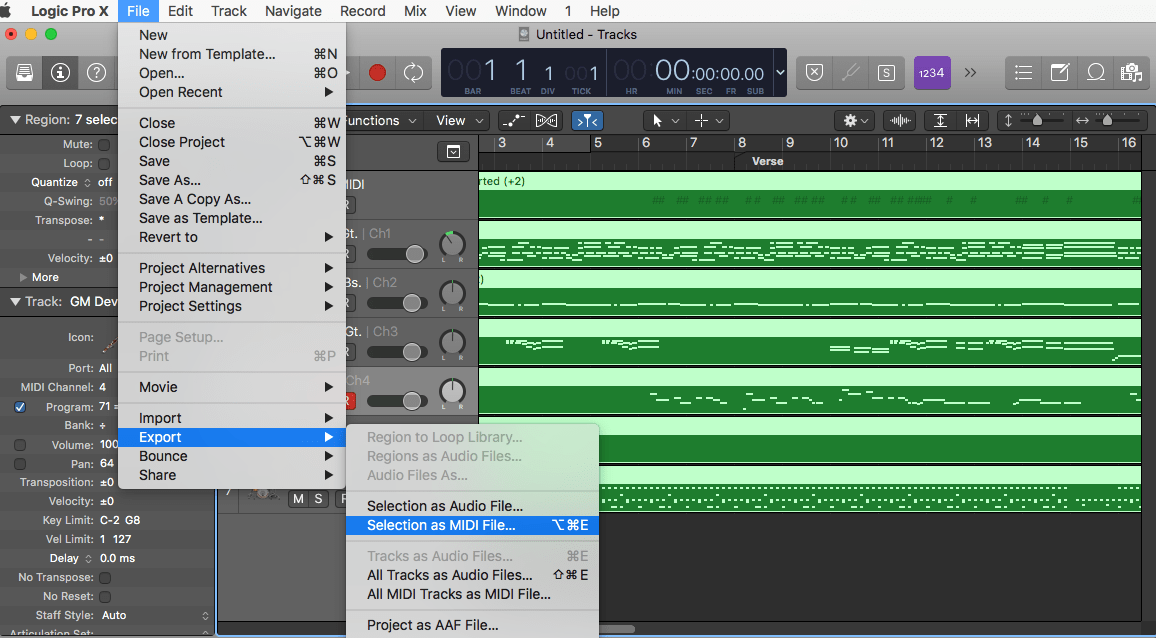
Task: Open the Import submenu
Action: [x=232, y=418]
